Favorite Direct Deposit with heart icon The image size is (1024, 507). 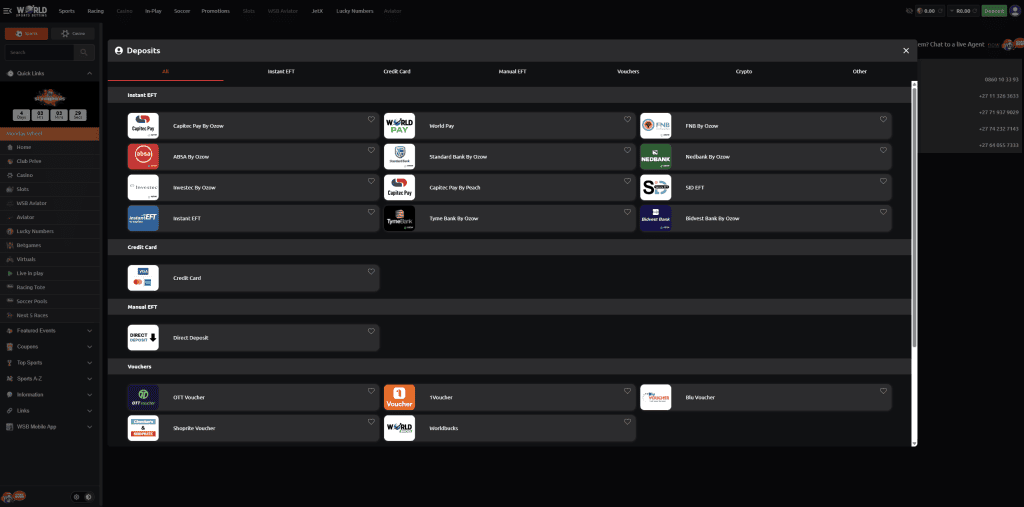pyautogui.click(x=371, y=331)
